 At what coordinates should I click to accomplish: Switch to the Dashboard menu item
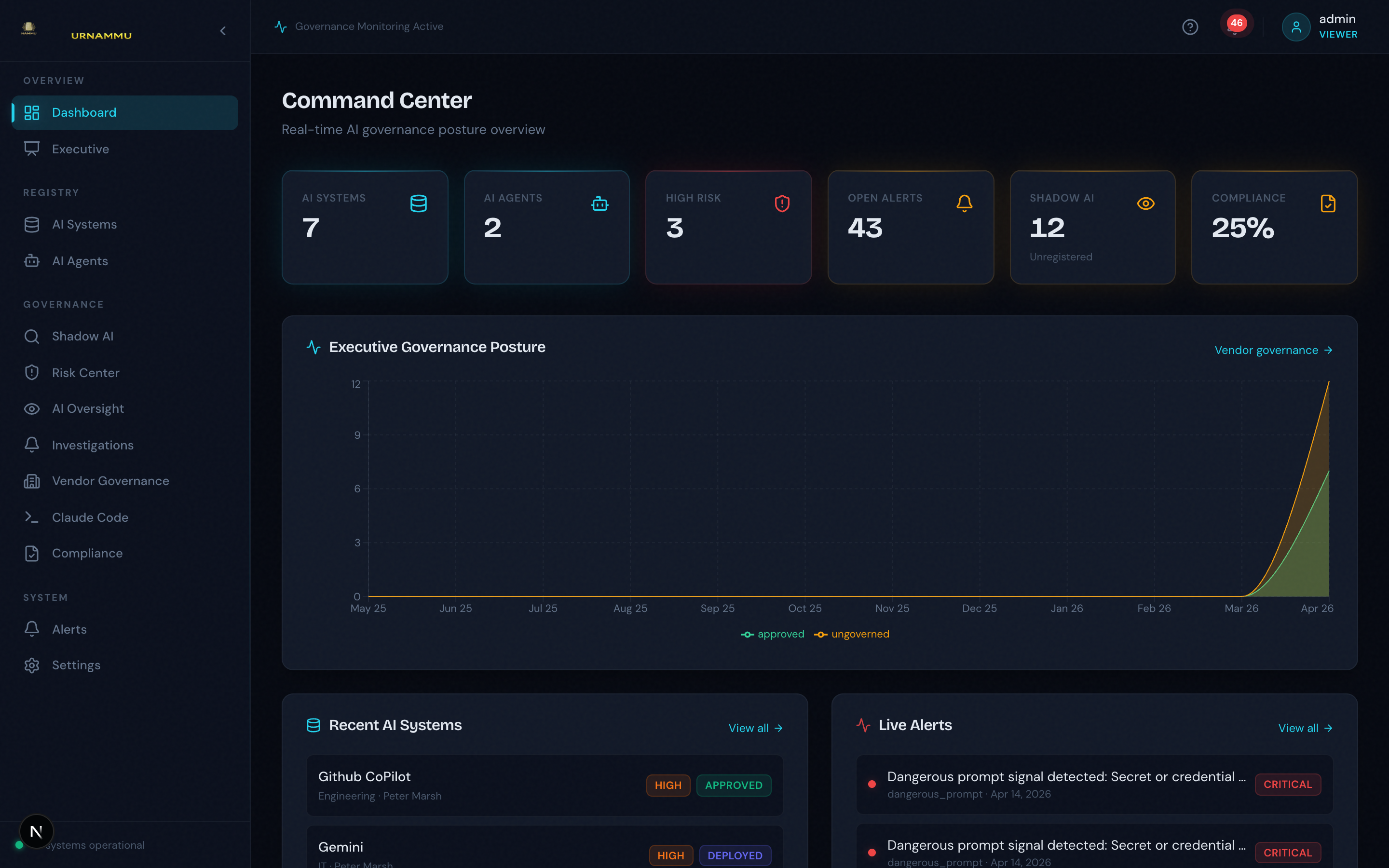(x=84, y=112)
